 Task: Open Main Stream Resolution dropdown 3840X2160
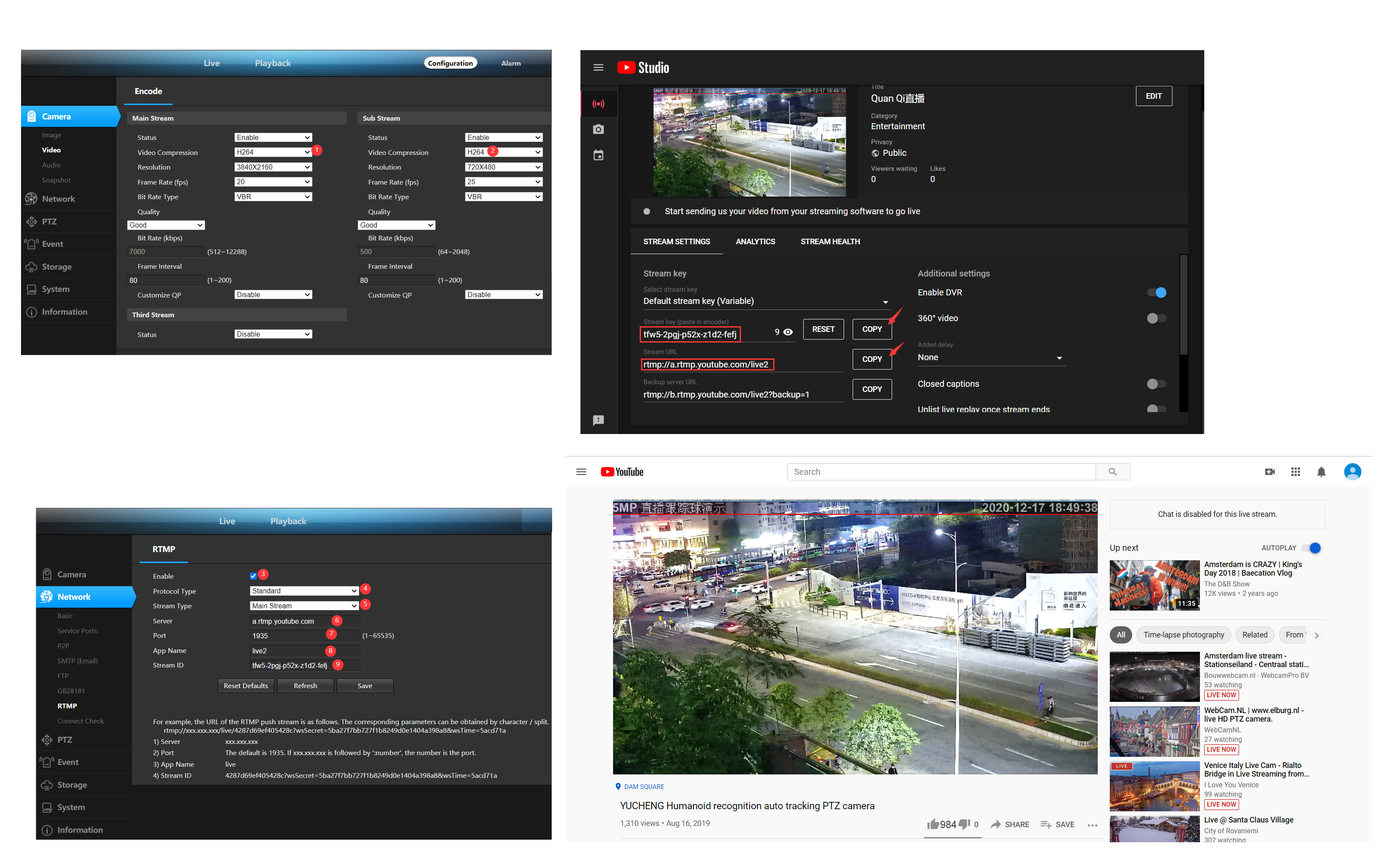[273, 167]
